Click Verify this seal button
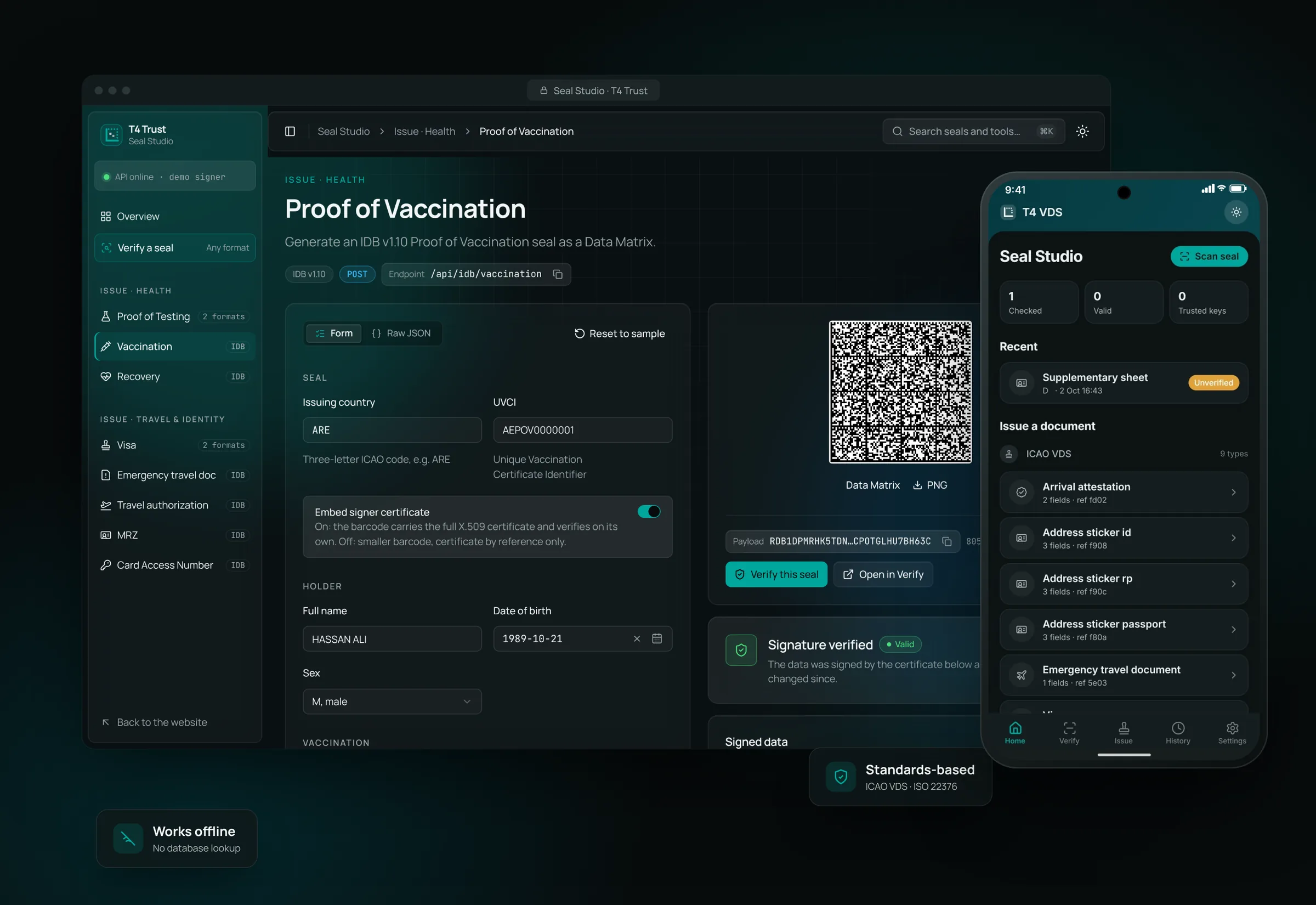Image resolution: width=1316 pixels, height=905 pixels. 776,575
